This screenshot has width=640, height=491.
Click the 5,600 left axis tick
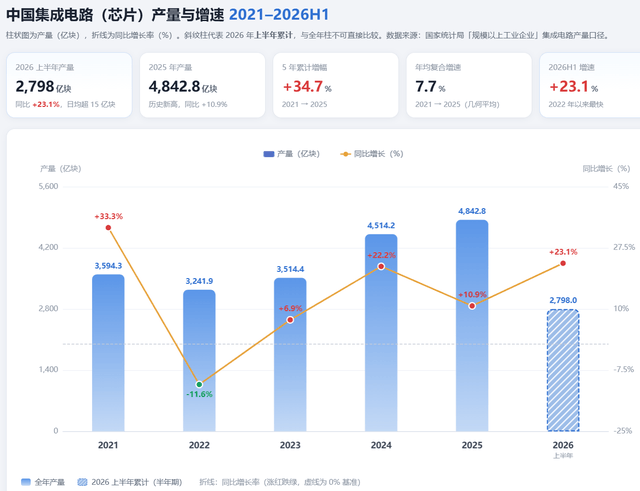(x=48, y=186)
